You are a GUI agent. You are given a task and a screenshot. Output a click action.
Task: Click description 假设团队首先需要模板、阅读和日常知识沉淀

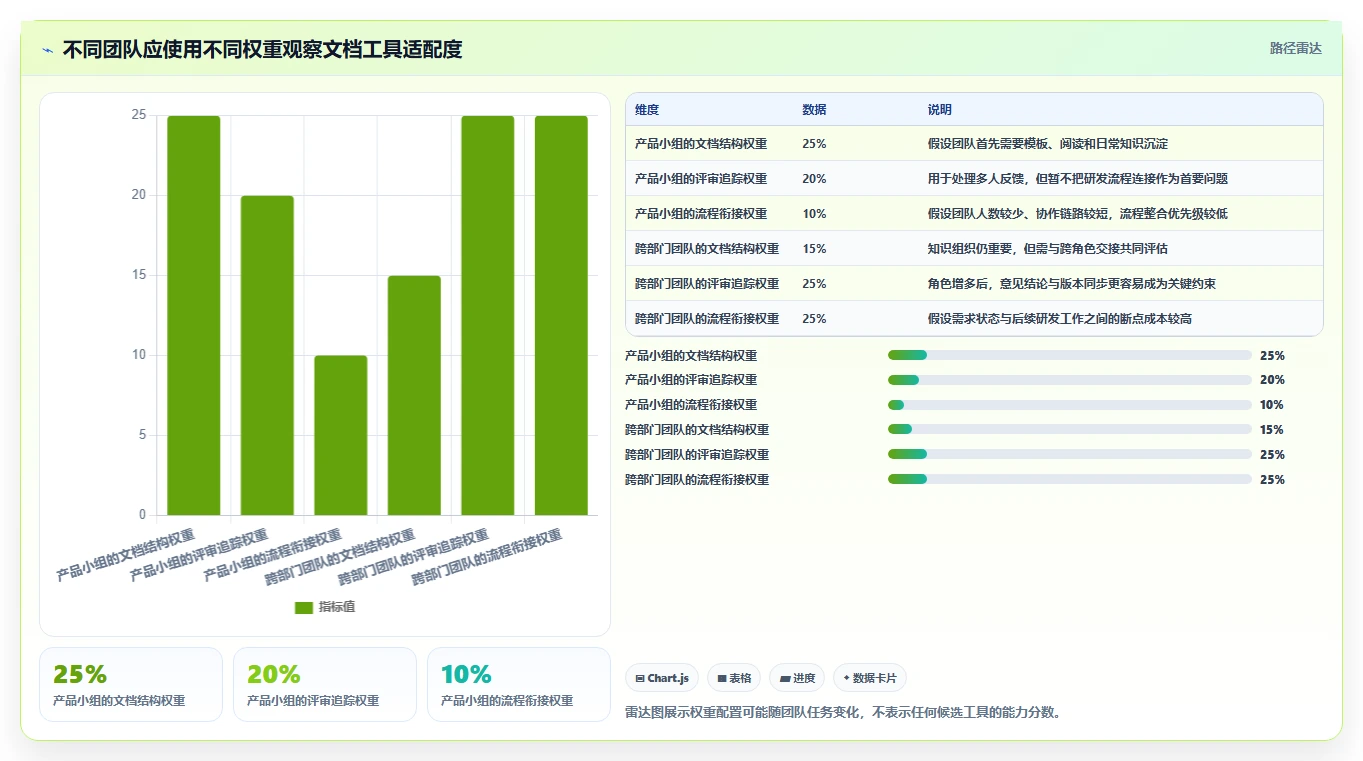[x=1048, y=144]
